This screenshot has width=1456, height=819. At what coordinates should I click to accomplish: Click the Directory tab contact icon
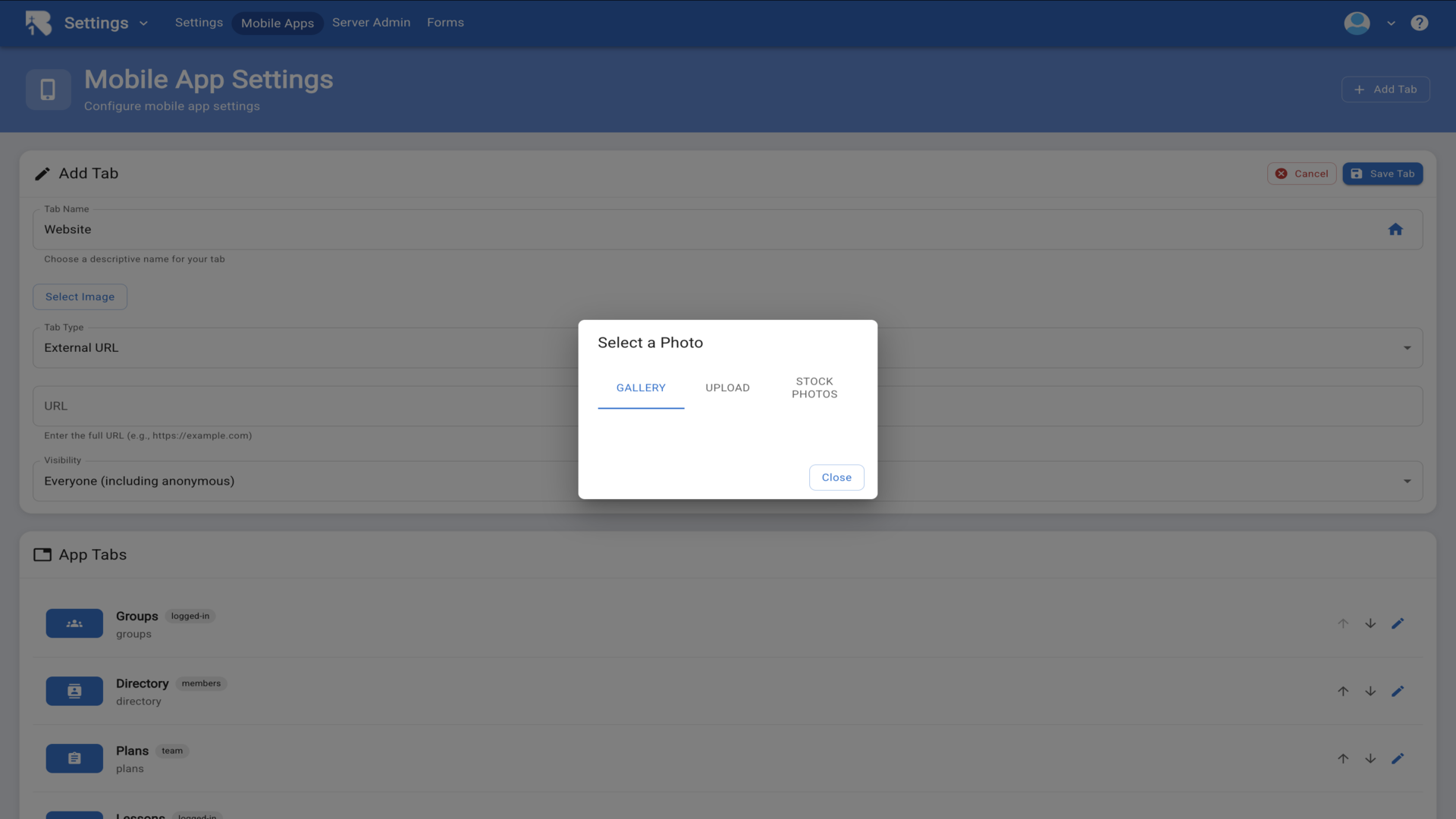click(x=74, y=691)
